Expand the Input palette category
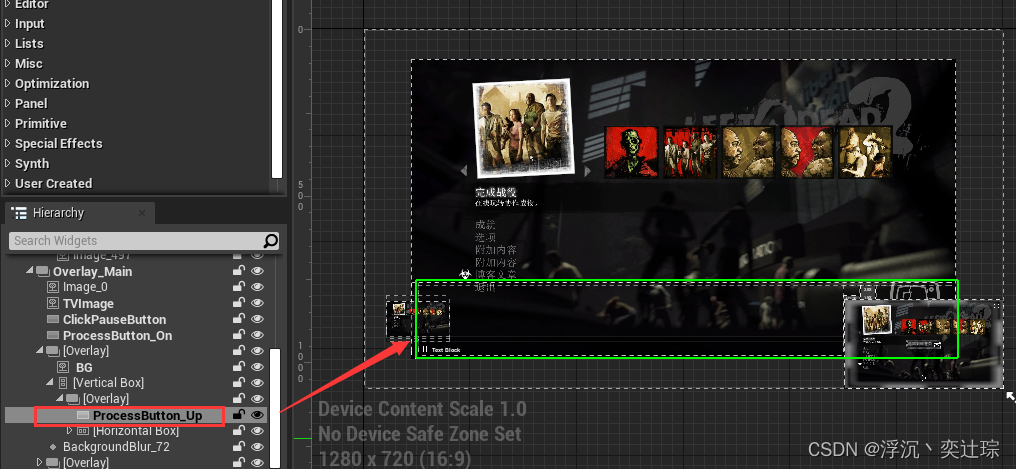Image resolution: width=1016 pixels, height=469 pixels. (8, 23)
